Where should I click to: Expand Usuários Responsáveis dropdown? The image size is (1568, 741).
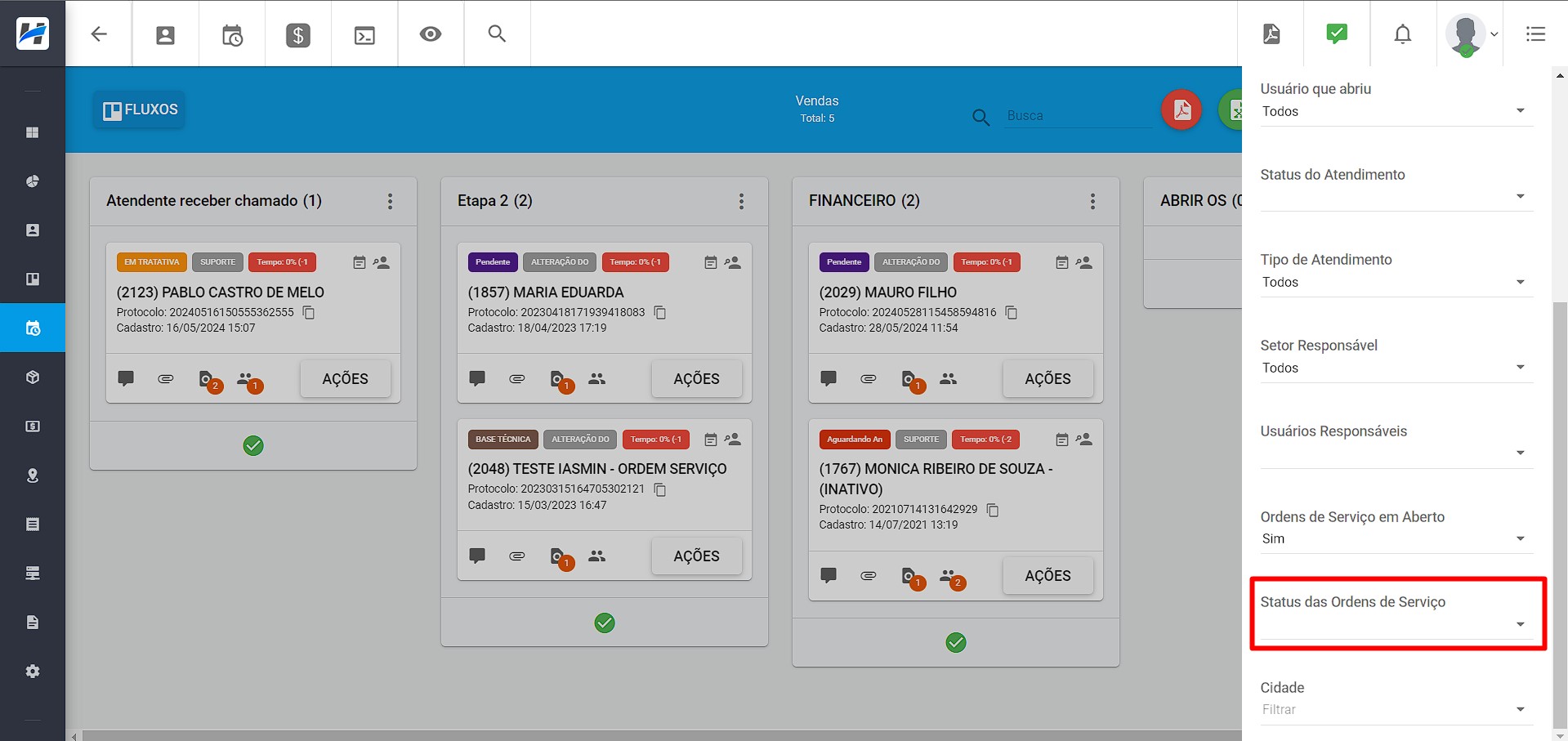pos(1396,453)
